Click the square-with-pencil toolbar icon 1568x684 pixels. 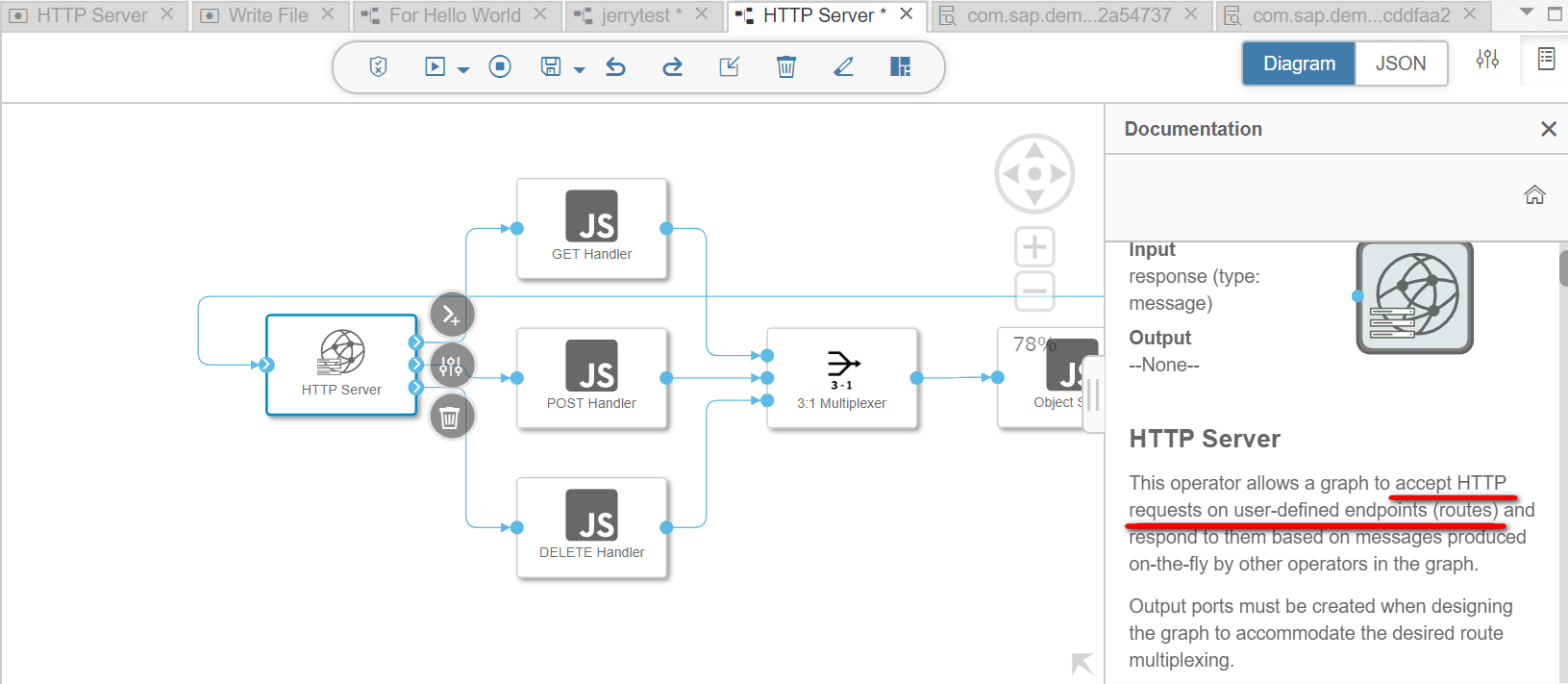coord(730,66)
